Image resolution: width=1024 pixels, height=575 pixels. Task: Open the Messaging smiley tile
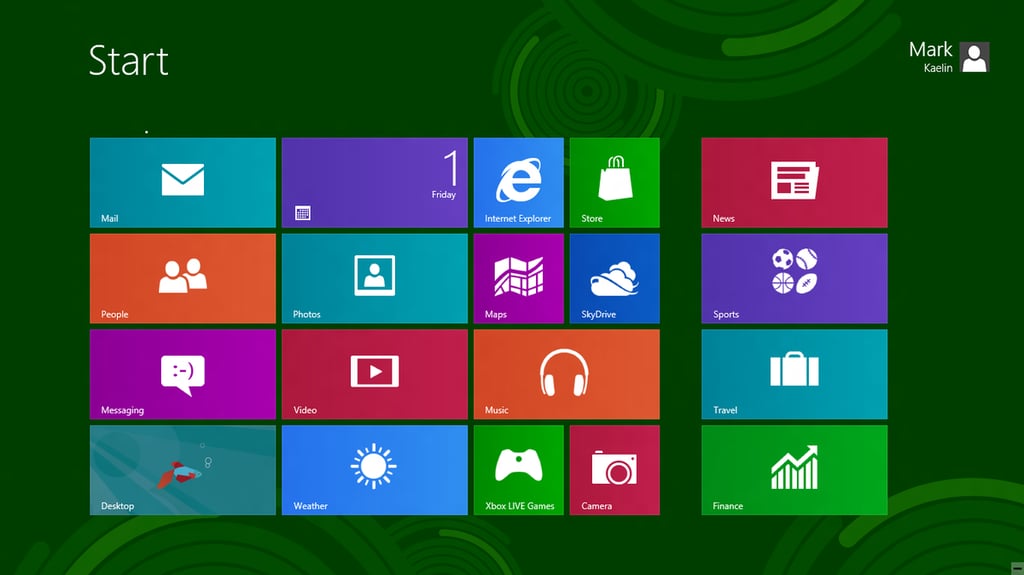(183, 374)
